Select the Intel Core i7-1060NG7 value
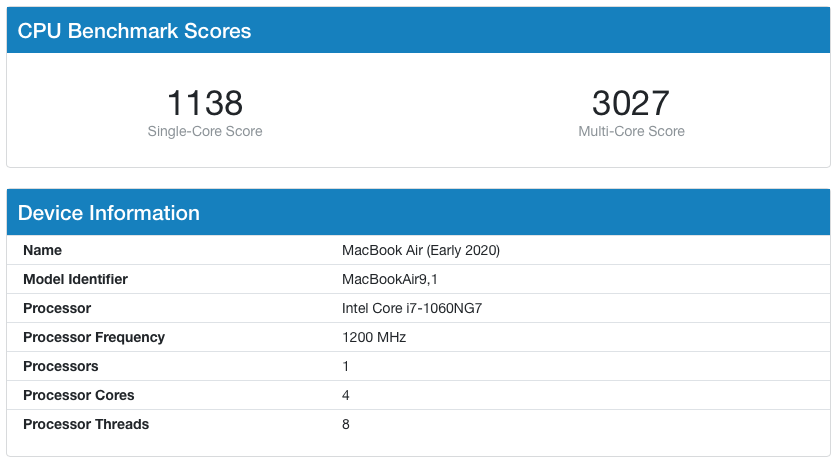This screenshot has height=466, width=837. click(x=412, y=308)
